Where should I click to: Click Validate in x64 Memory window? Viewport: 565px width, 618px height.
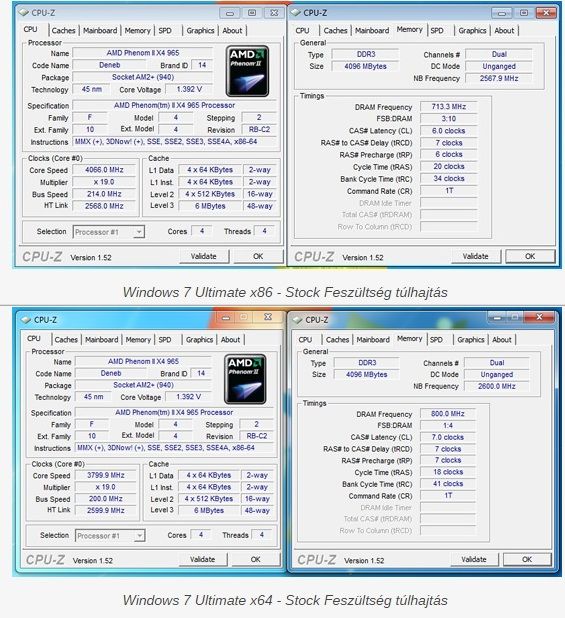point(474,559)
